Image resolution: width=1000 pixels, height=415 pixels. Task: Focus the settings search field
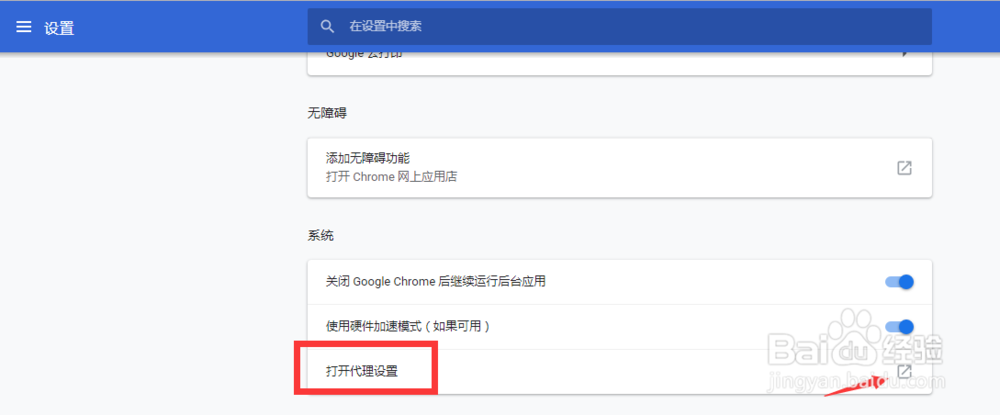[x=619, y=27]
